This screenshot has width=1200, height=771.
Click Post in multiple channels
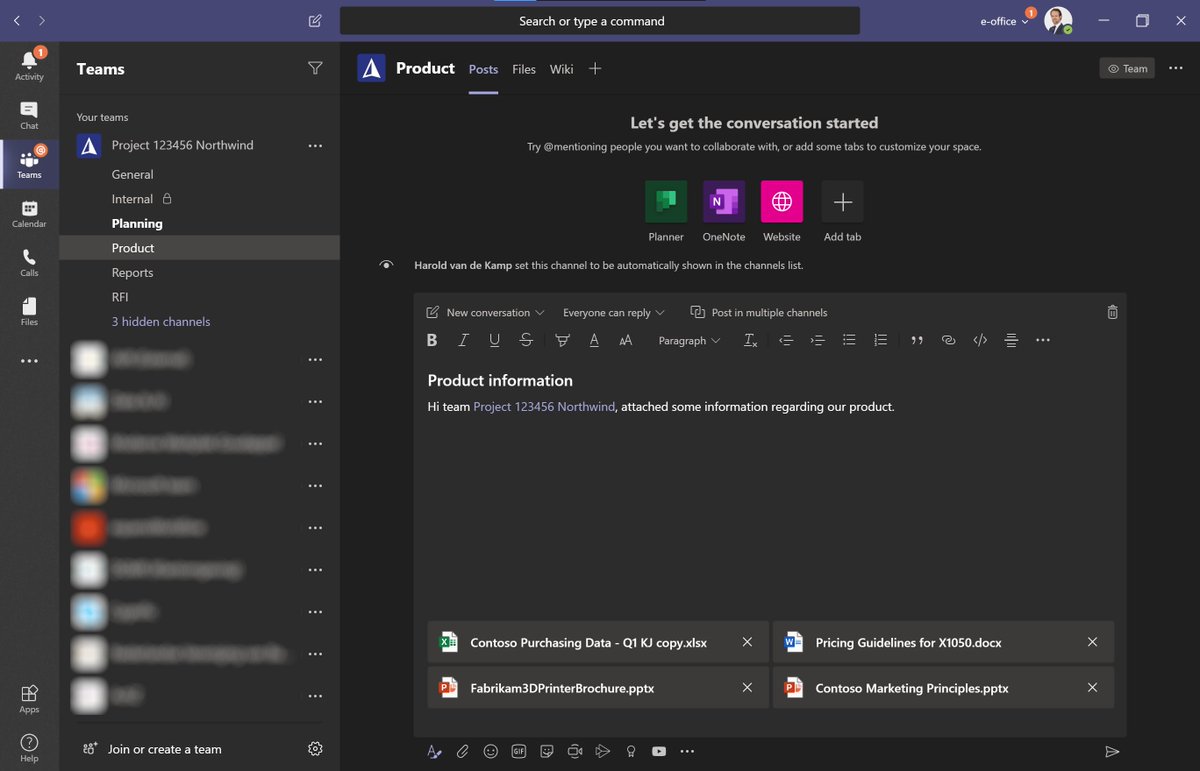coord(759,312)
